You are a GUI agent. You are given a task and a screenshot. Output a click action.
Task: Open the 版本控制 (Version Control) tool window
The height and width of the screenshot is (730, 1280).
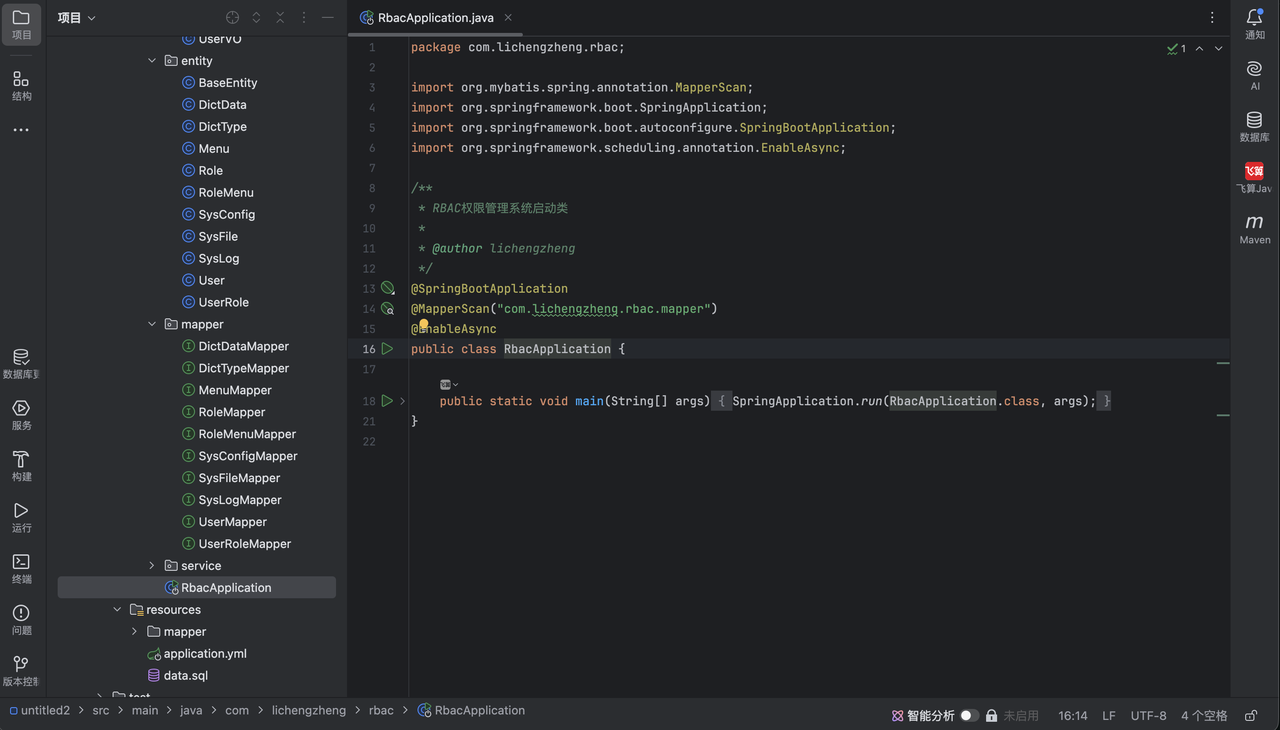click(x=21, y=671)
